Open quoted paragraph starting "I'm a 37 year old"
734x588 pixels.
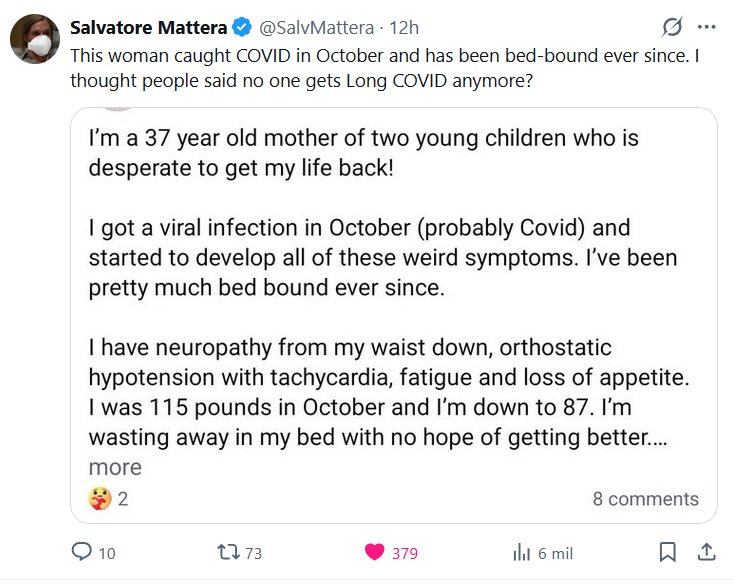pyautogui.click(x=363, y=151)
